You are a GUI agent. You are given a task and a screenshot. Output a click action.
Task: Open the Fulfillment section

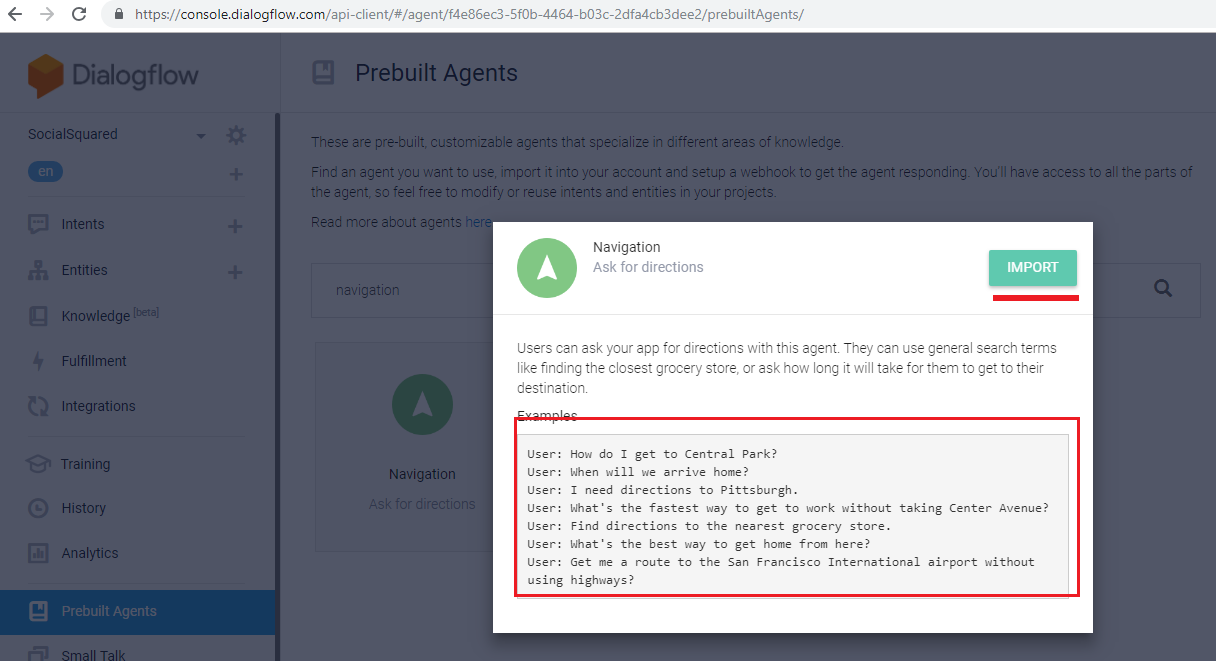pos(93,361)
